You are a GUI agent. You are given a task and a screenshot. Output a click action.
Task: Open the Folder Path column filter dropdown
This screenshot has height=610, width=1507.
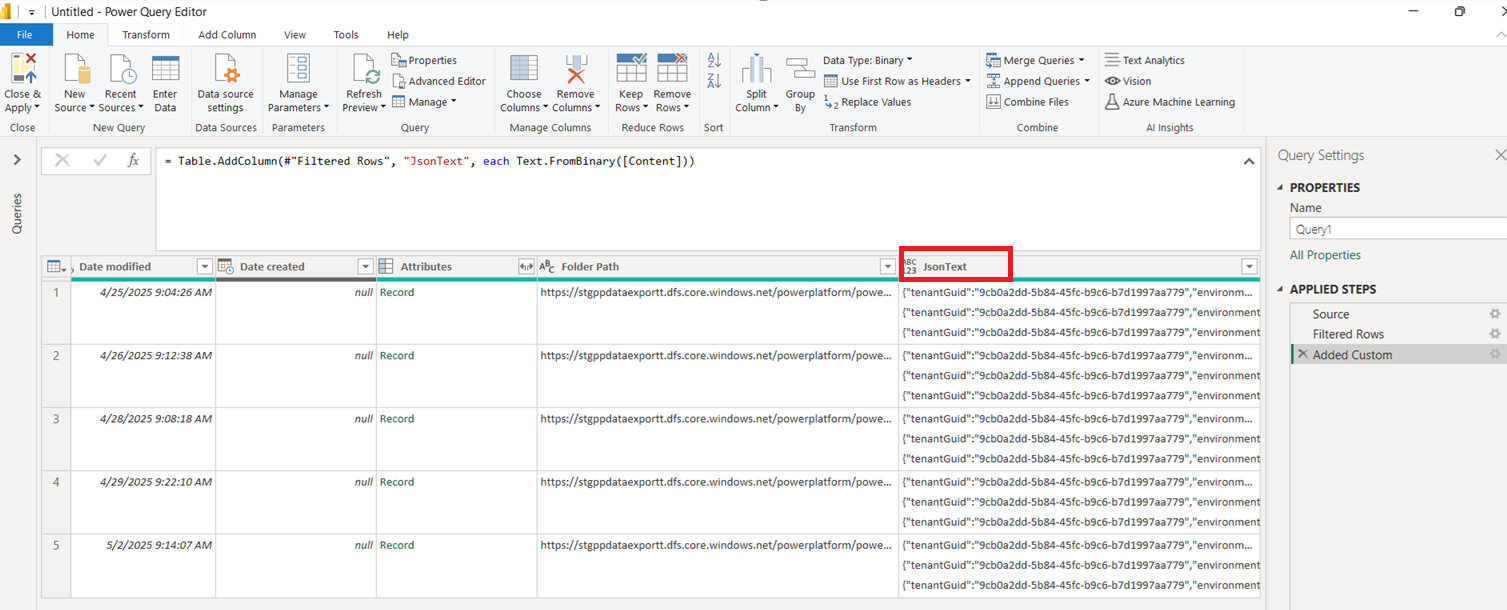(x=887, y=267)
